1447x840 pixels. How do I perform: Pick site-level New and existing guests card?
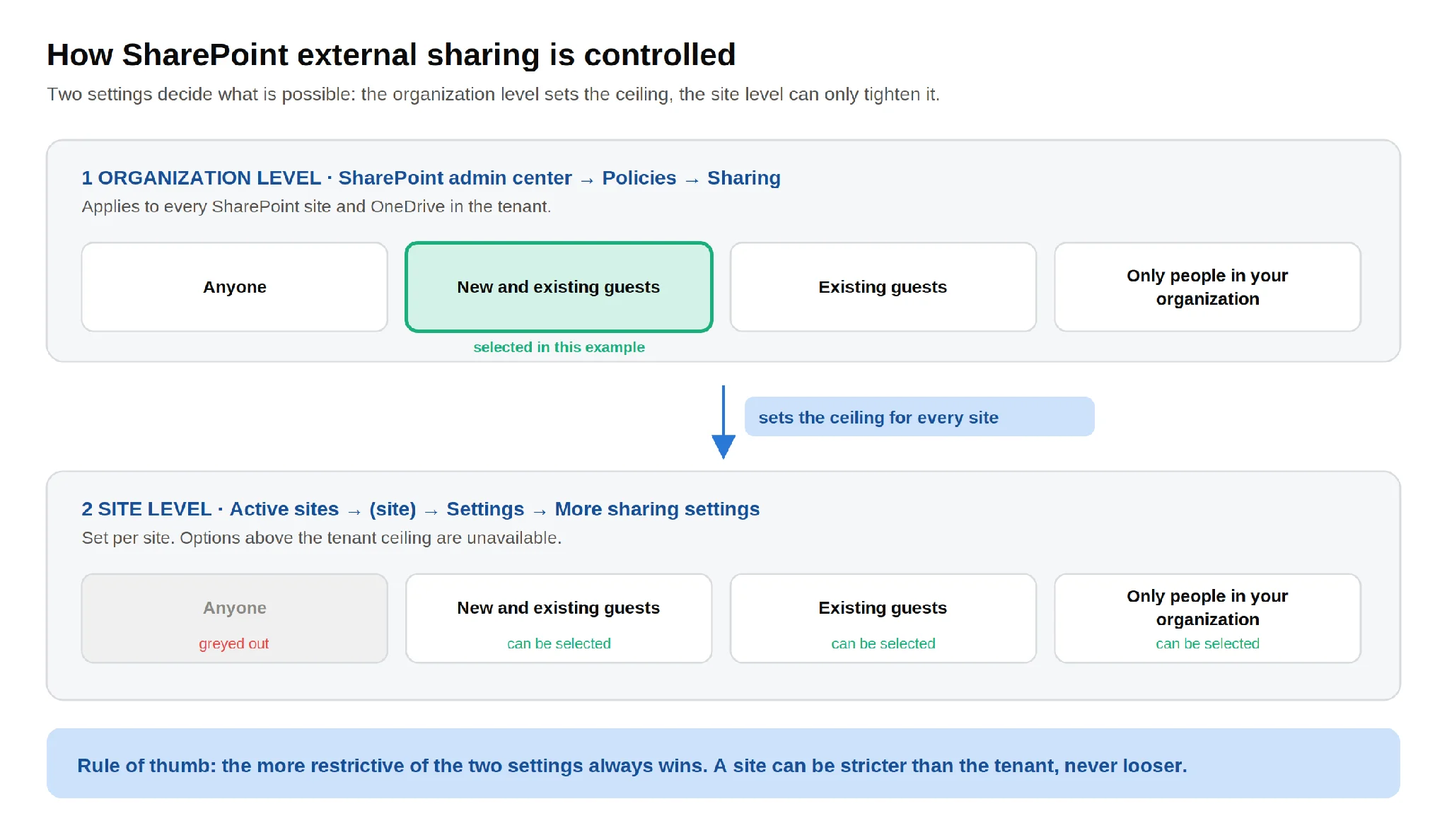(559, 618)
